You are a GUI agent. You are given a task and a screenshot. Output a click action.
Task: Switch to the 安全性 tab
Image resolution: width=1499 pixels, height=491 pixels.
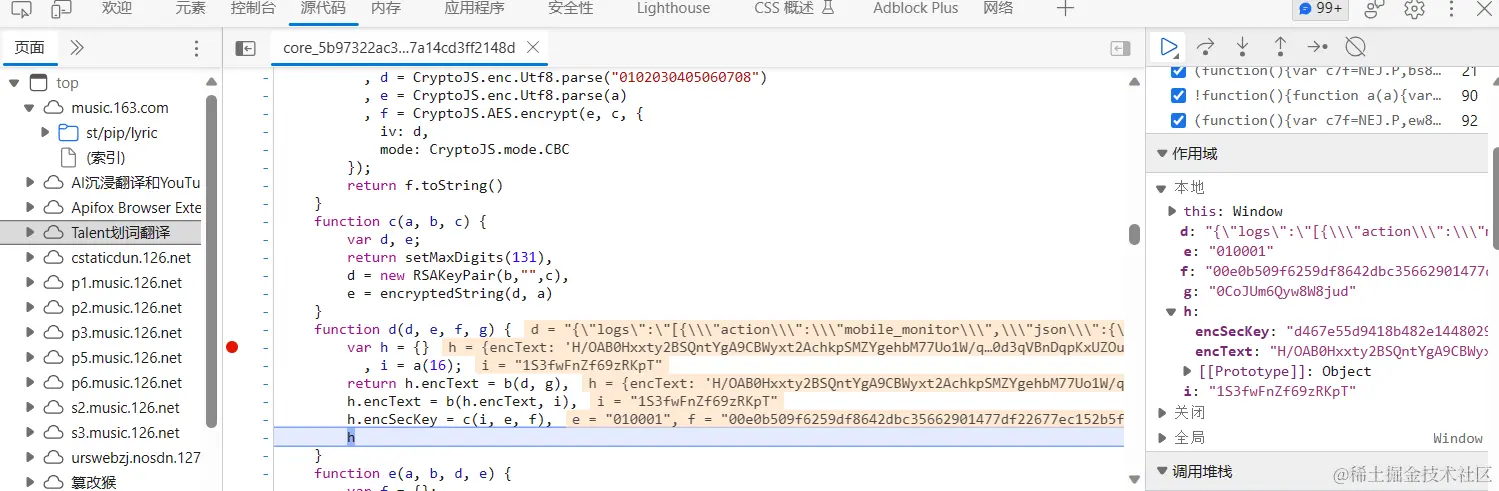[x=570, y=8]
